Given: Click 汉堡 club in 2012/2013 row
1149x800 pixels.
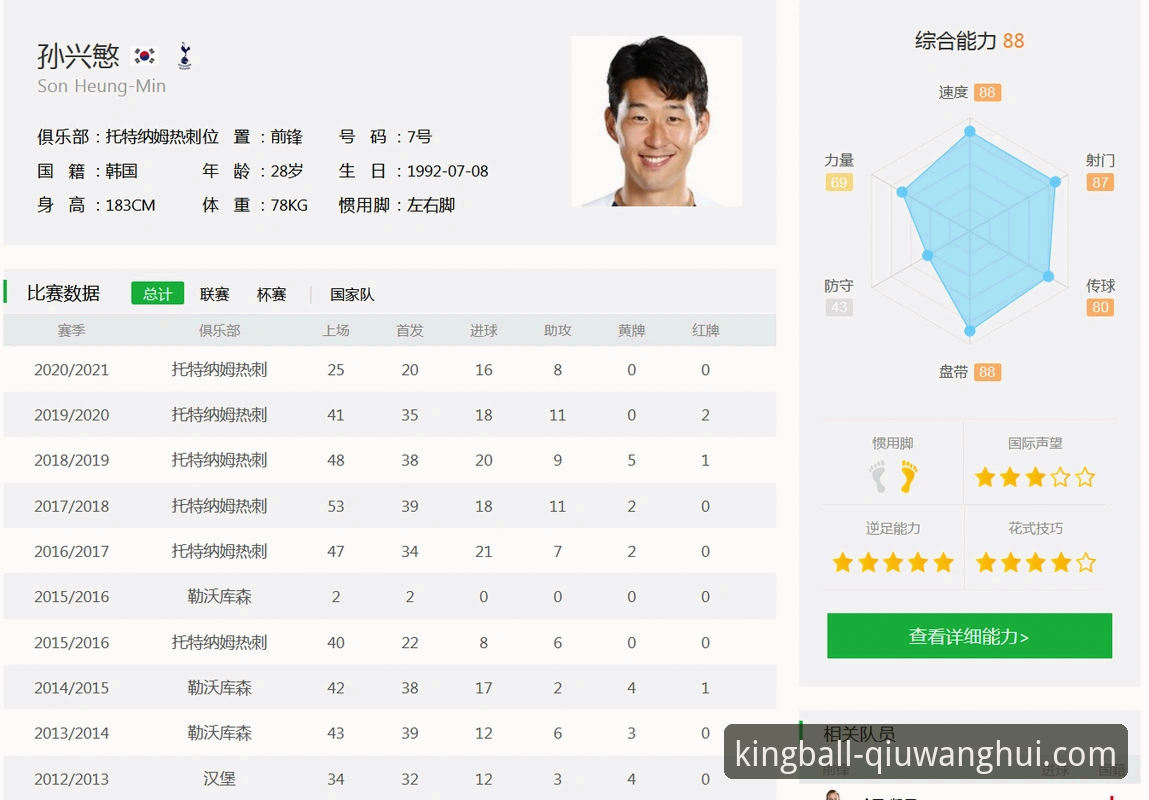Looking at the screenshot, I should click(219, 779).
